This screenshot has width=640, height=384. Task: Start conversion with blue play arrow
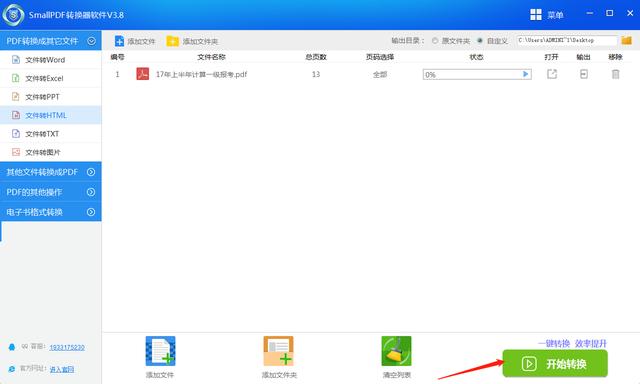click(x=526, y=74)
